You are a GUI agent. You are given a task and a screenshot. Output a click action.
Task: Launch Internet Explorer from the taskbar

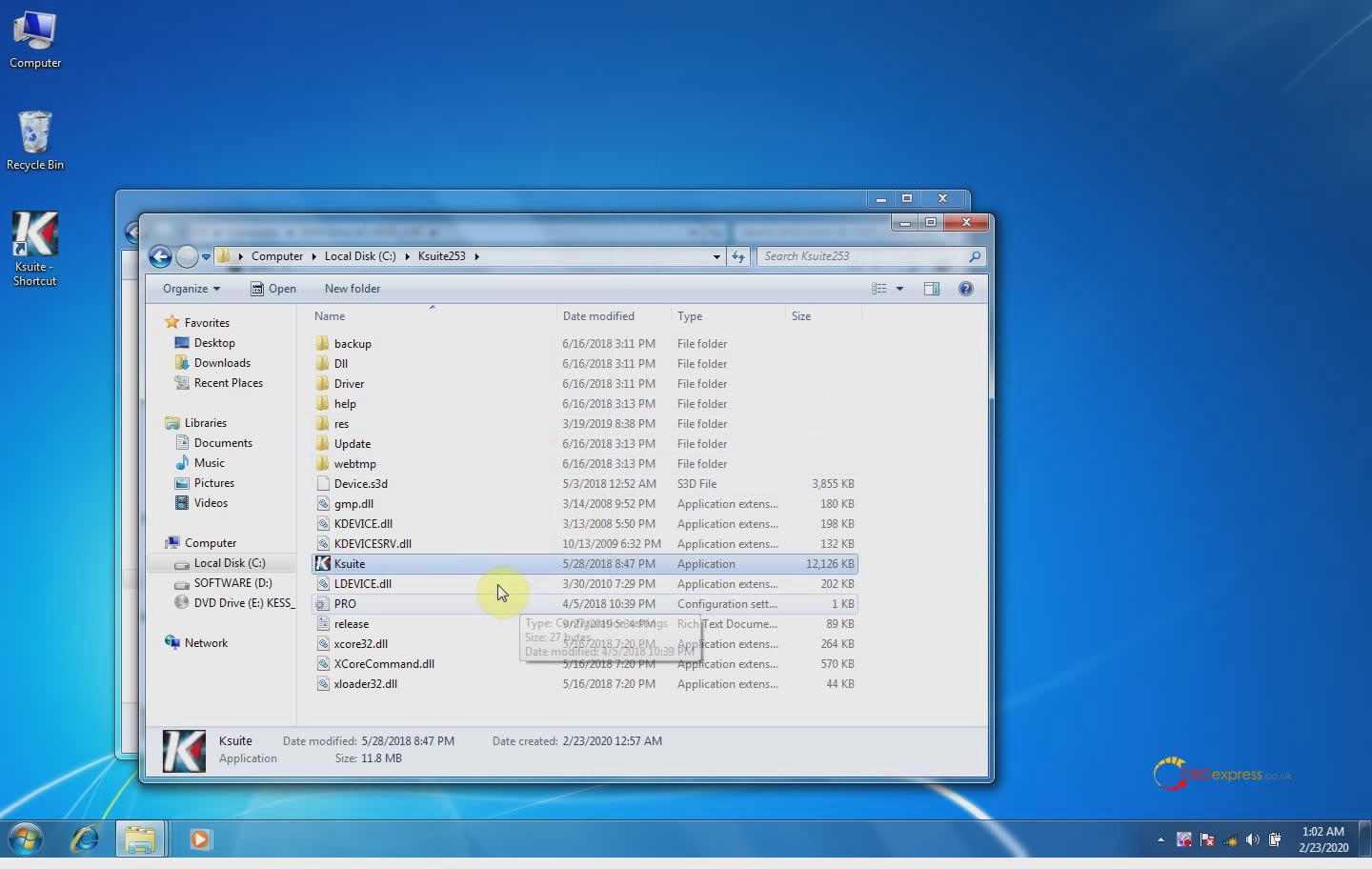[86, 839]
